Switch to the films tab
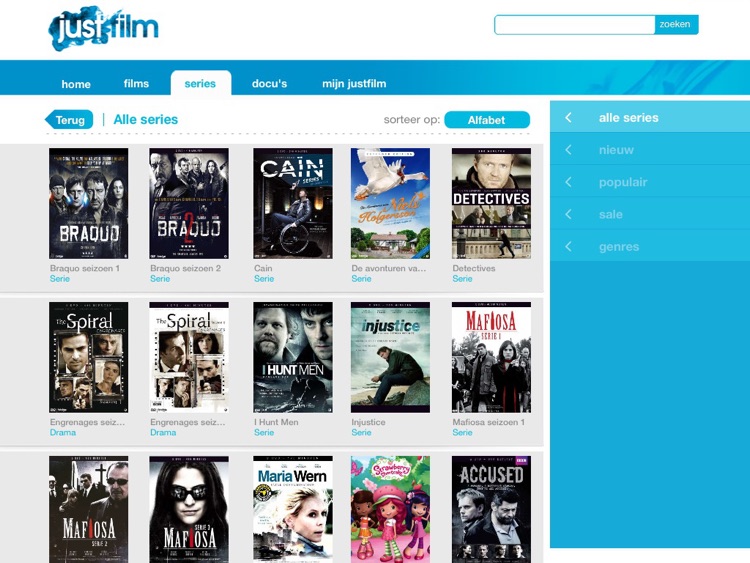Viewport: 750px width, 563px height. tap(136, 84)
